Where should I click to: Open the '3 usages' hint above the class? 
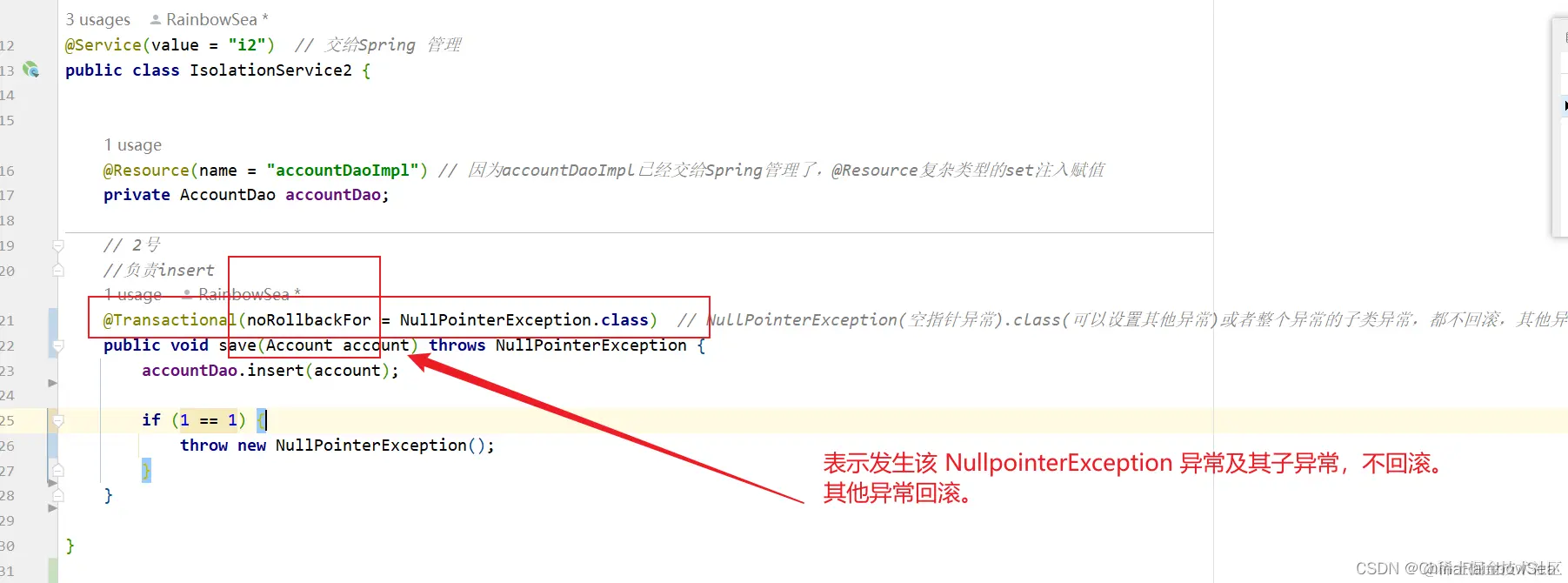point(98,19)
